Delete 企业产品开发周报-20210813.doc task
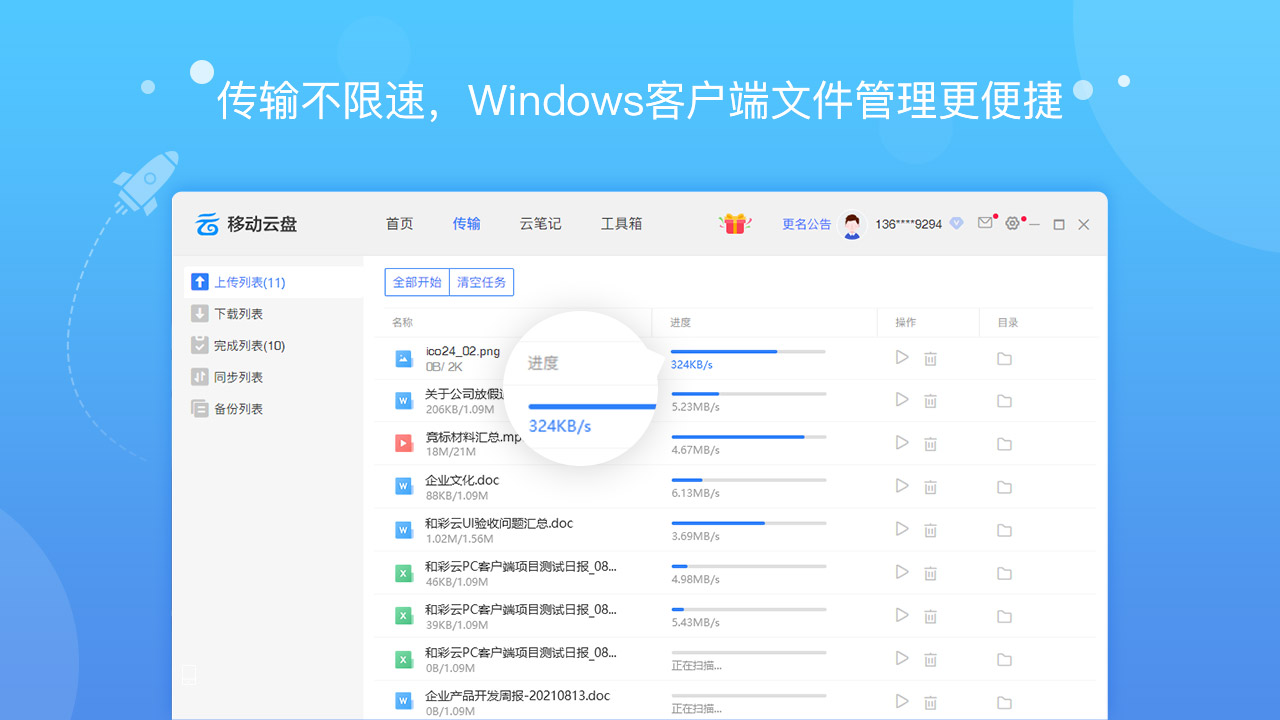 (x=930, y=702)
